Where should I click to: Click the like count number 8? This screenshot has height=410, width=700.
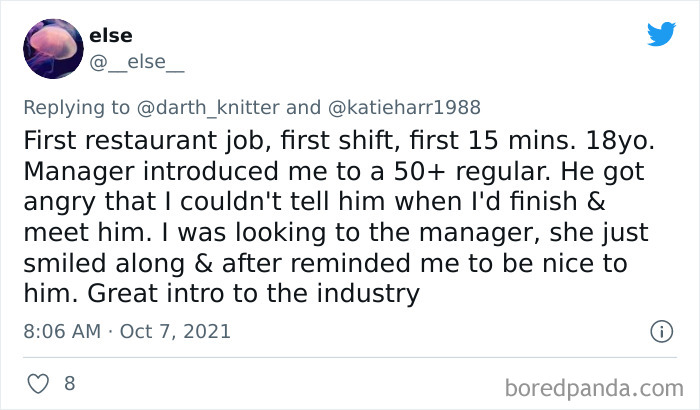click(x=71, y=383)
